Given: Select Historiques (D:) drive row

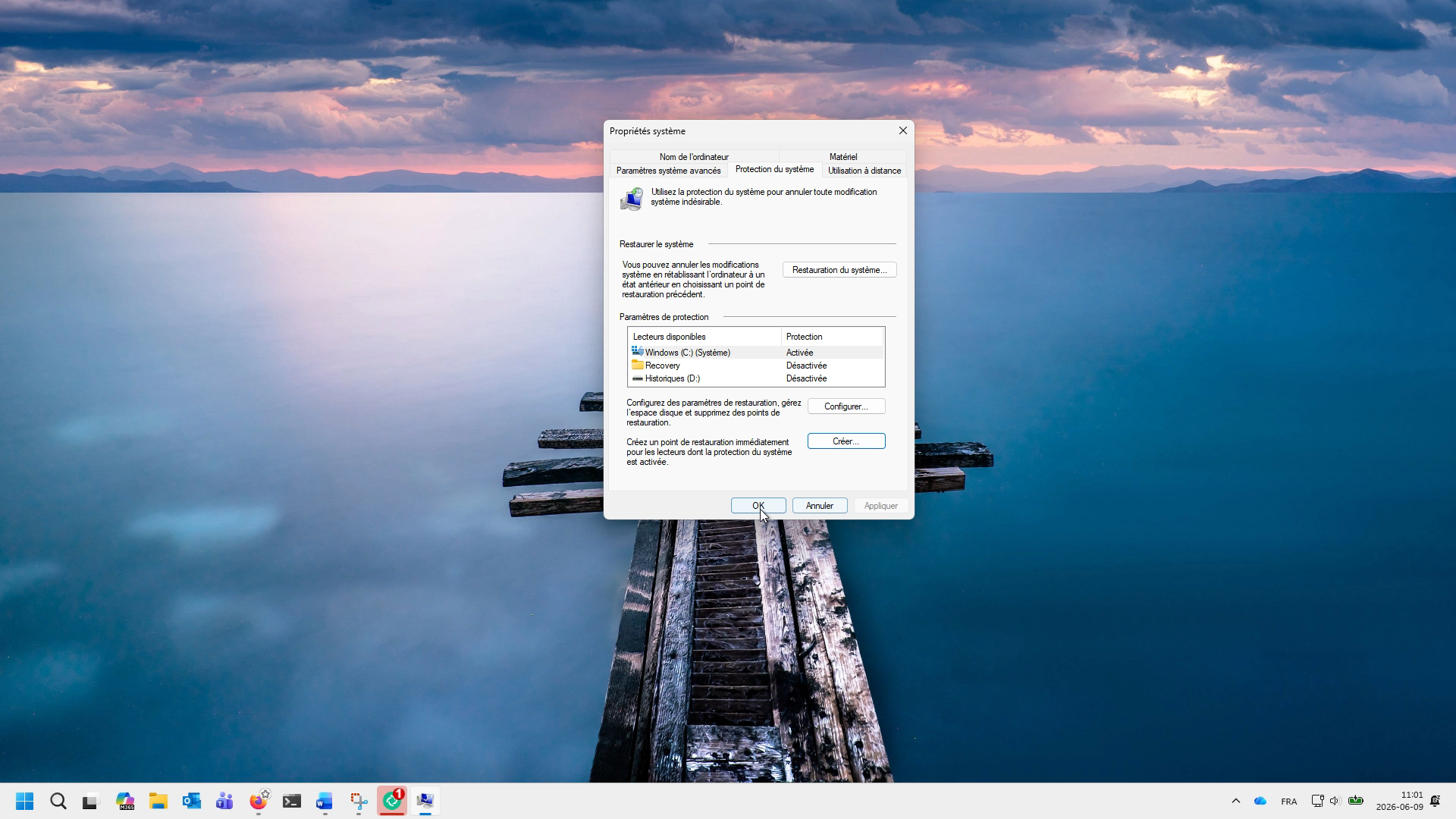Looking at the screenshot, I should click(x=756, y=378).
